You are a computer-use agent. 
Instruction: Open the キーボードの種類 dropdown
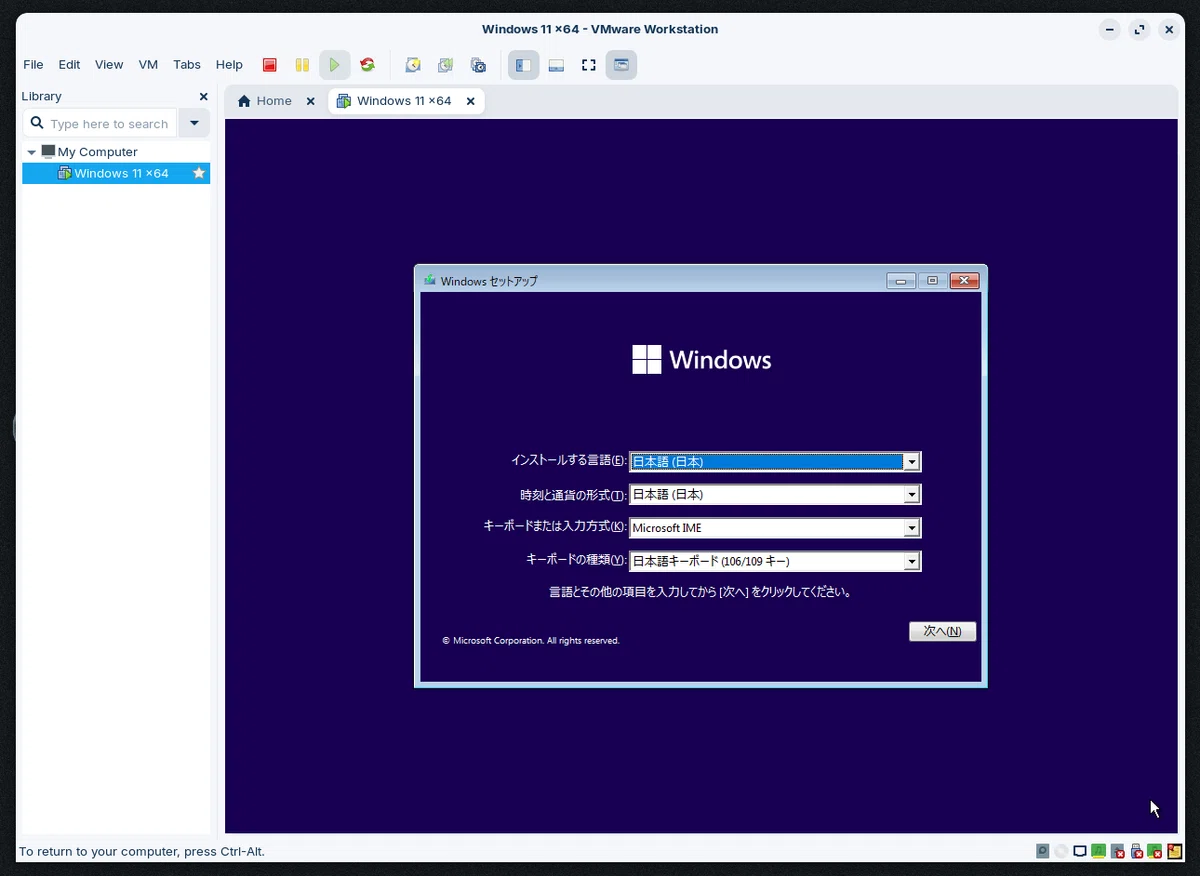coord(911,562)
